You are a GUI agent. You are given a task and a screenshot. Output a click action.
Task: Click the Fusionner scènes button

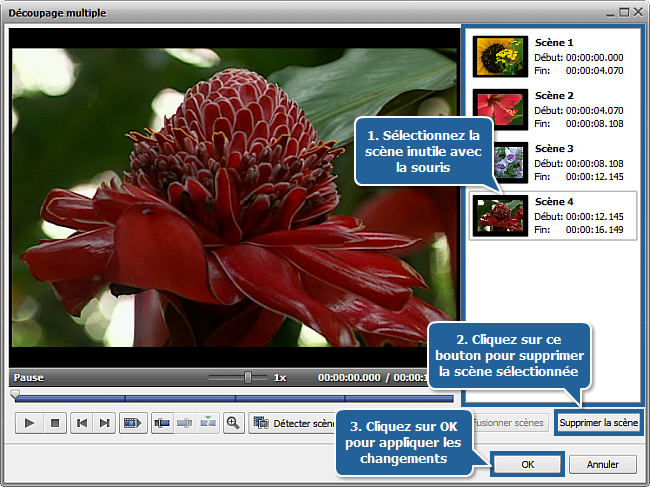pyautogui.click(x=510, y=423)
